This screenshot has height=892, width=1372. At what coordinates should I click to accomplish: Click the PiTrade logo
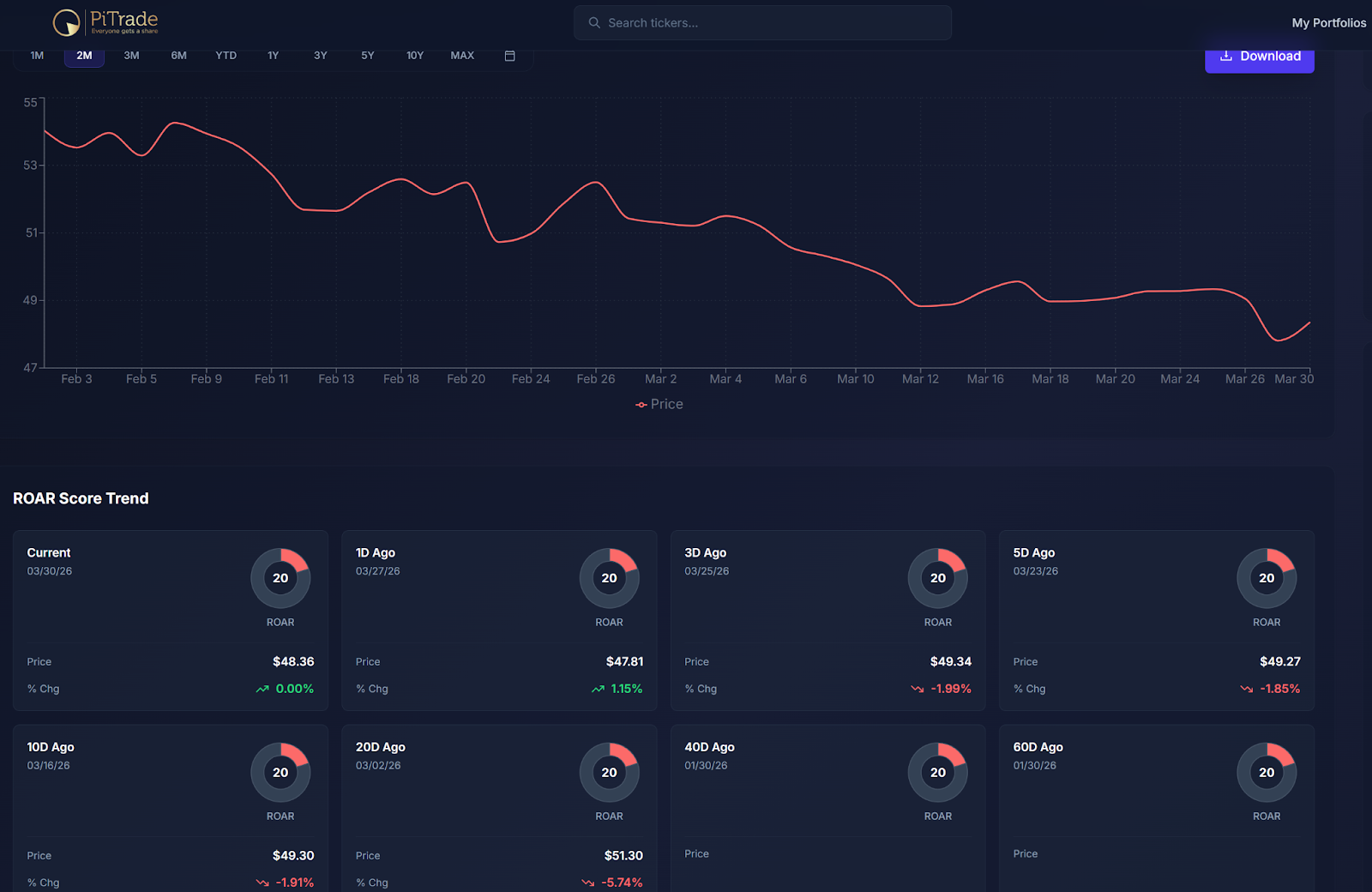tap(105, 22)
